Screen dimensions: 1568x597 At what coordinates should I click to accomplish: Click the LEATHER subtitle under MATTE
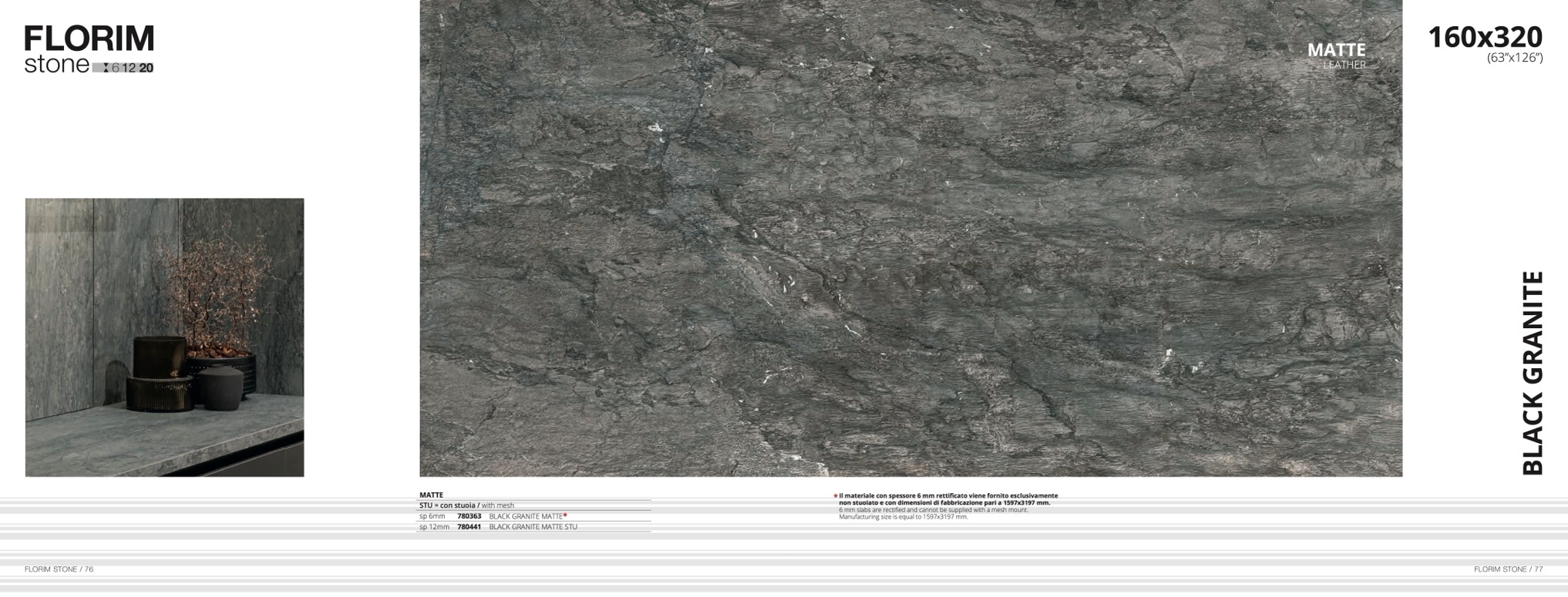[x=1344, y=65]
